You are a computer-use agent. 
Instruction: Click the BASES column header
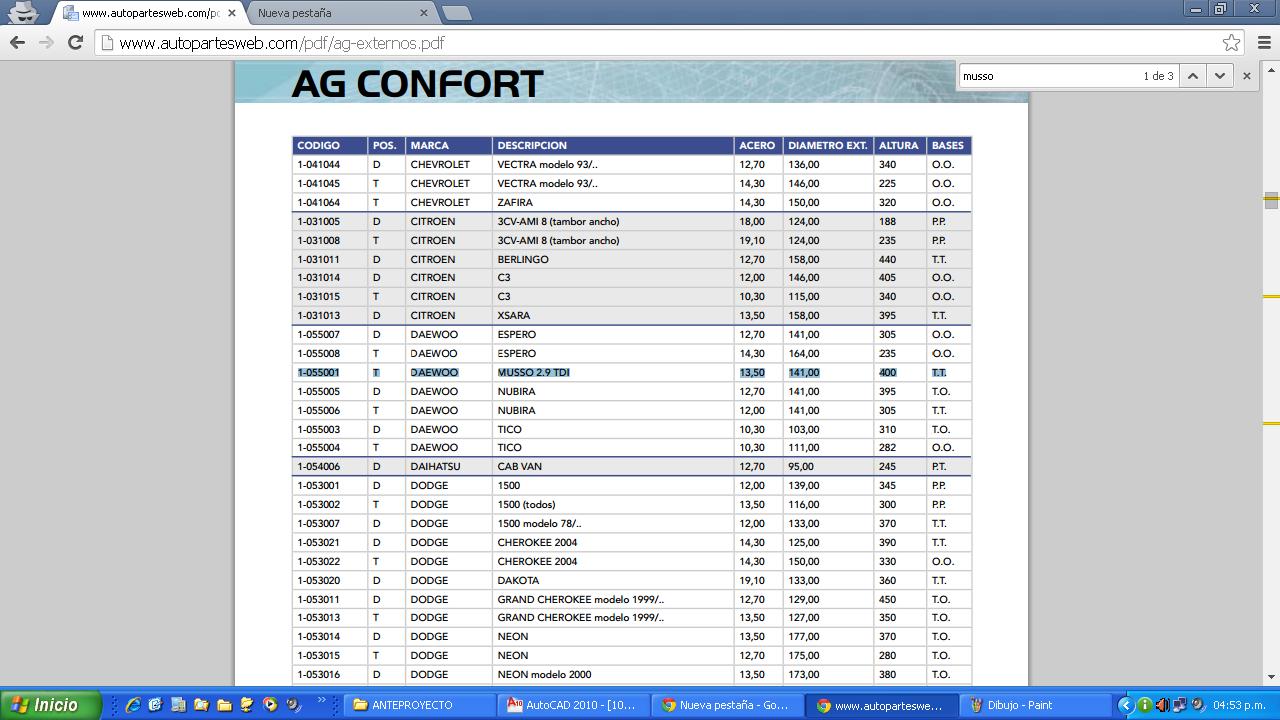pos(947,146)
